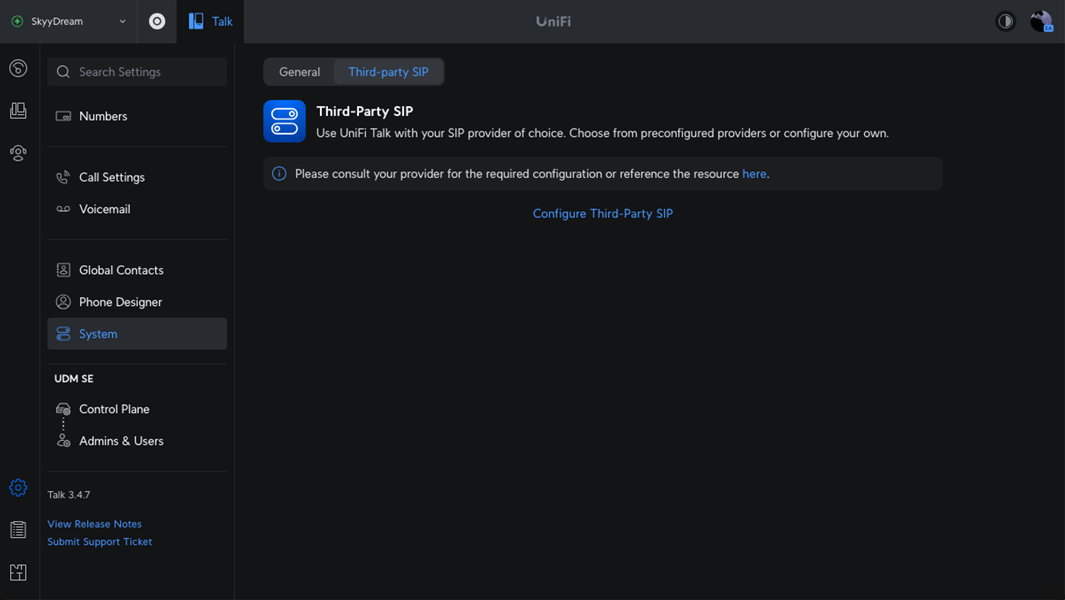Open the user profile avatar
1065x600 pixels.
point(1041,21)
